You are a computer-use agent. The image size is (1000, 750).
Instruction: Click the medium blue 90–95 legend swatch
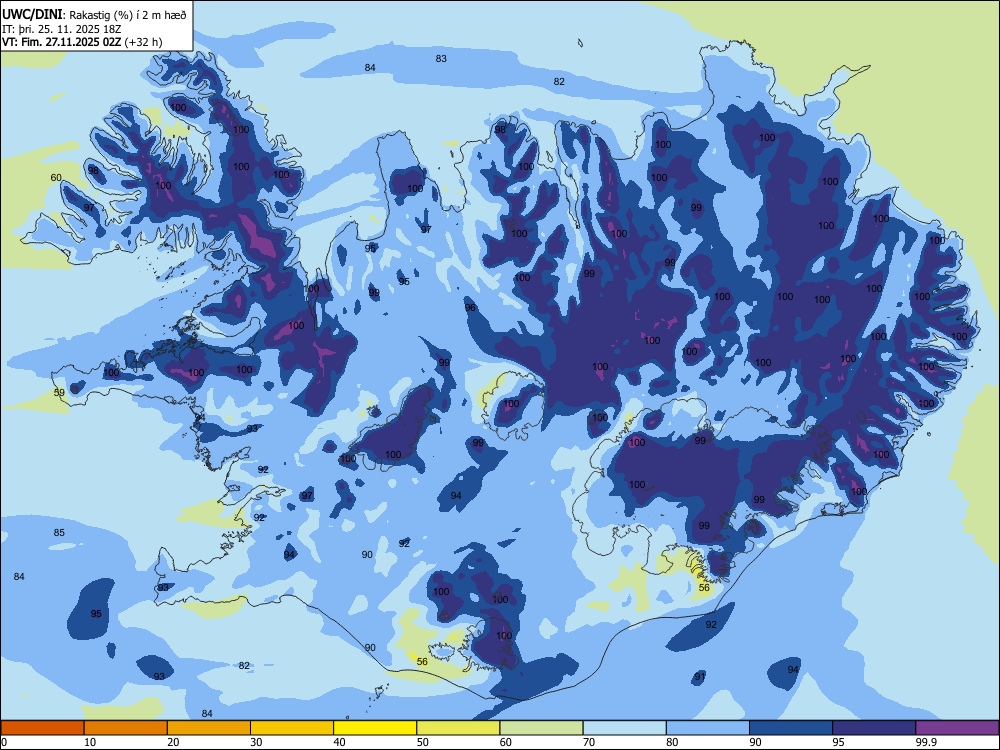coord(791,728)
